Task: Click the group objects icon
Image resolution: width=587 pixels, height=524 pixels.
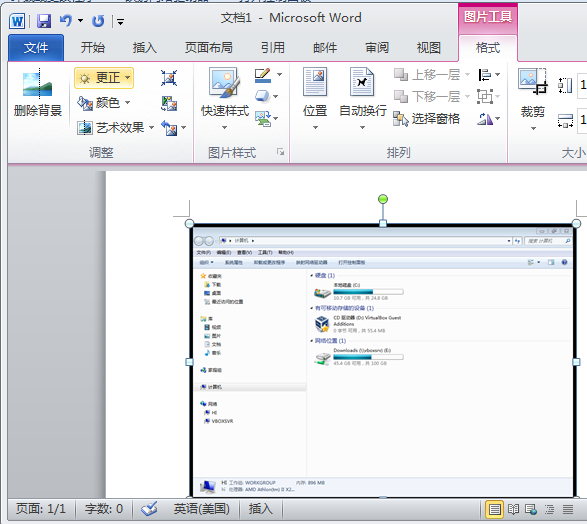Action: (485, 97)
